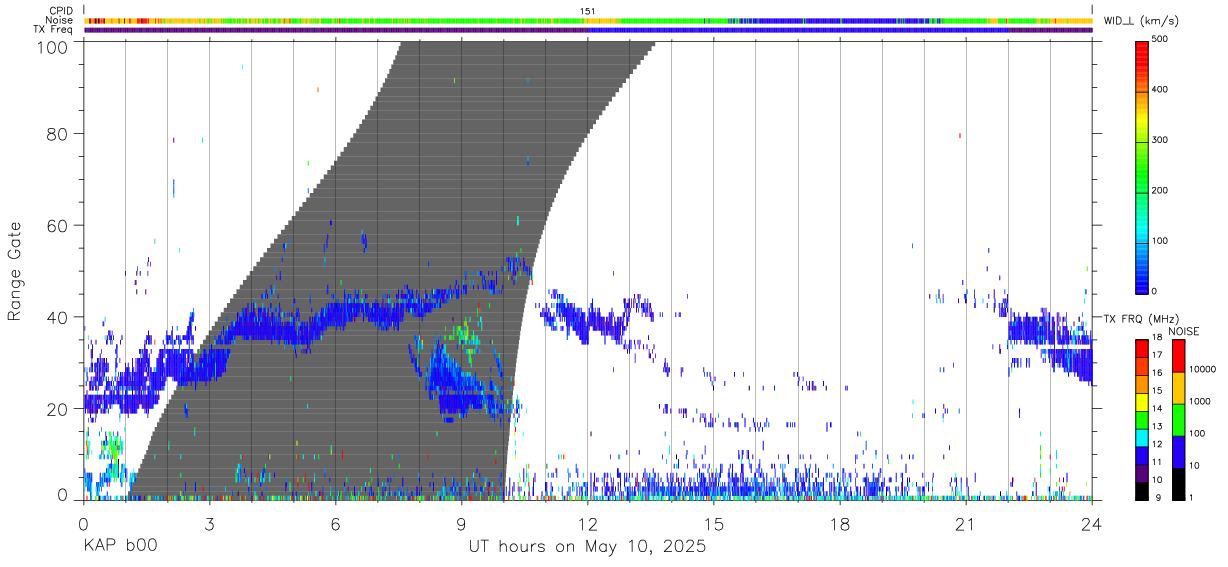This screenshot has width=1228, height=567.
Task: Click the Range Gate axis title
Action: click(x=15, y=271)
